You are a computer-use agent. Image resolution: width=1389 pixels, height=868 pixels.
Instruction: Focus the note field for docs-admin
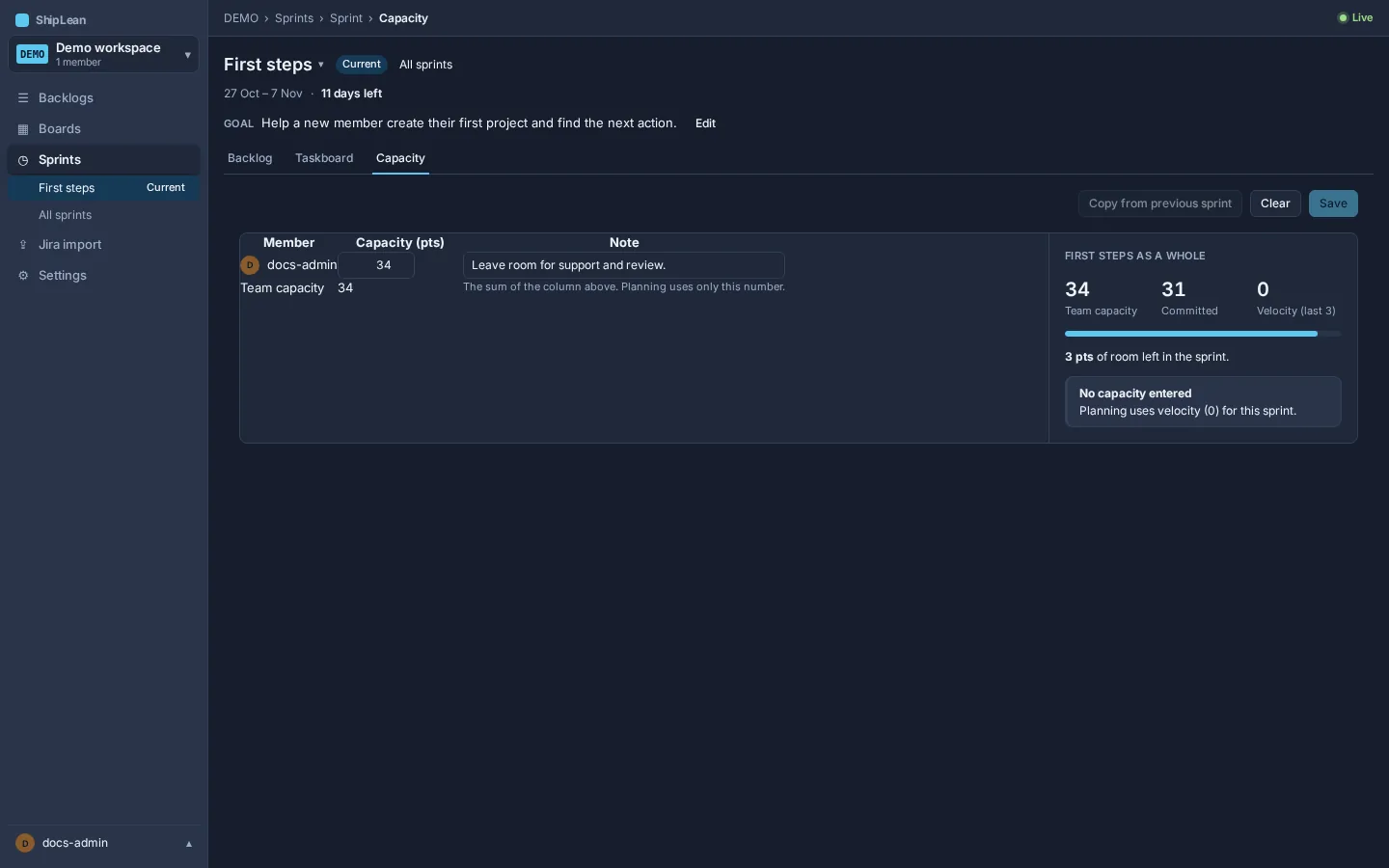point(624,265)
